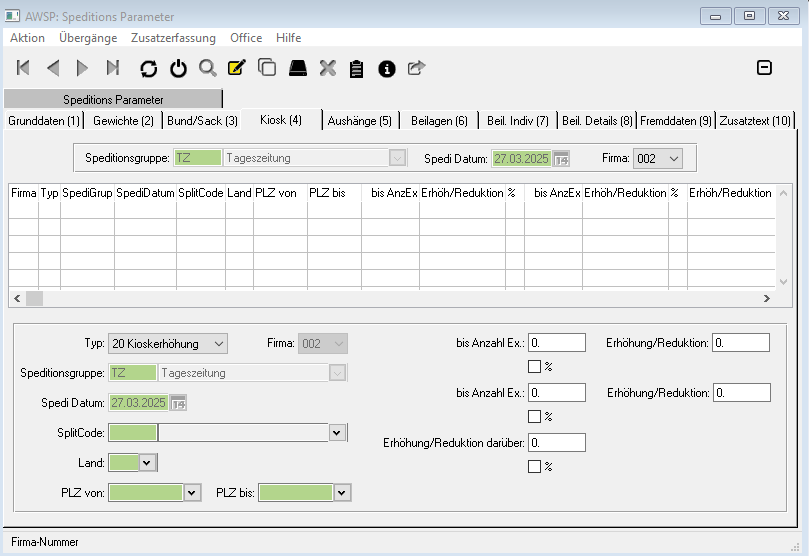
Task: Toggle the second percent checkbox
Action: point(534,416)
